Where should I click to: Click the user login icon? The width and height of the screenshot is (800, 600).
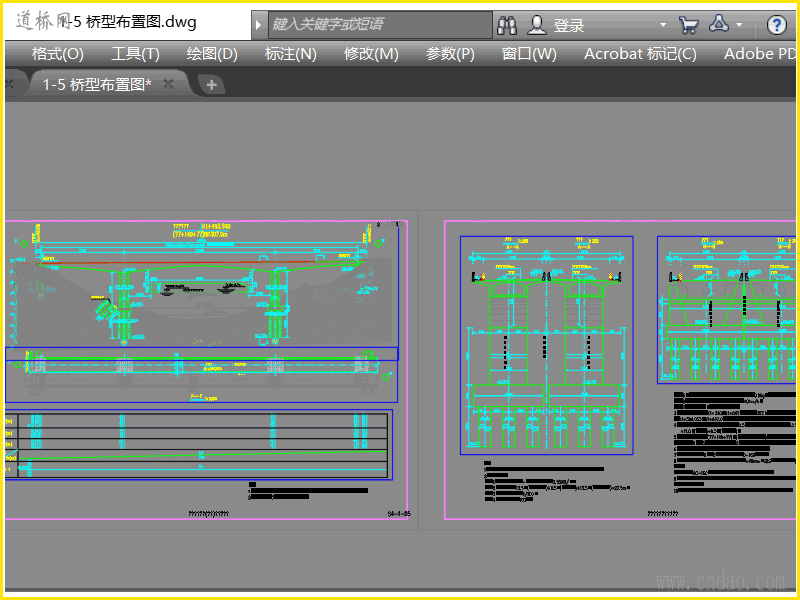537,24
